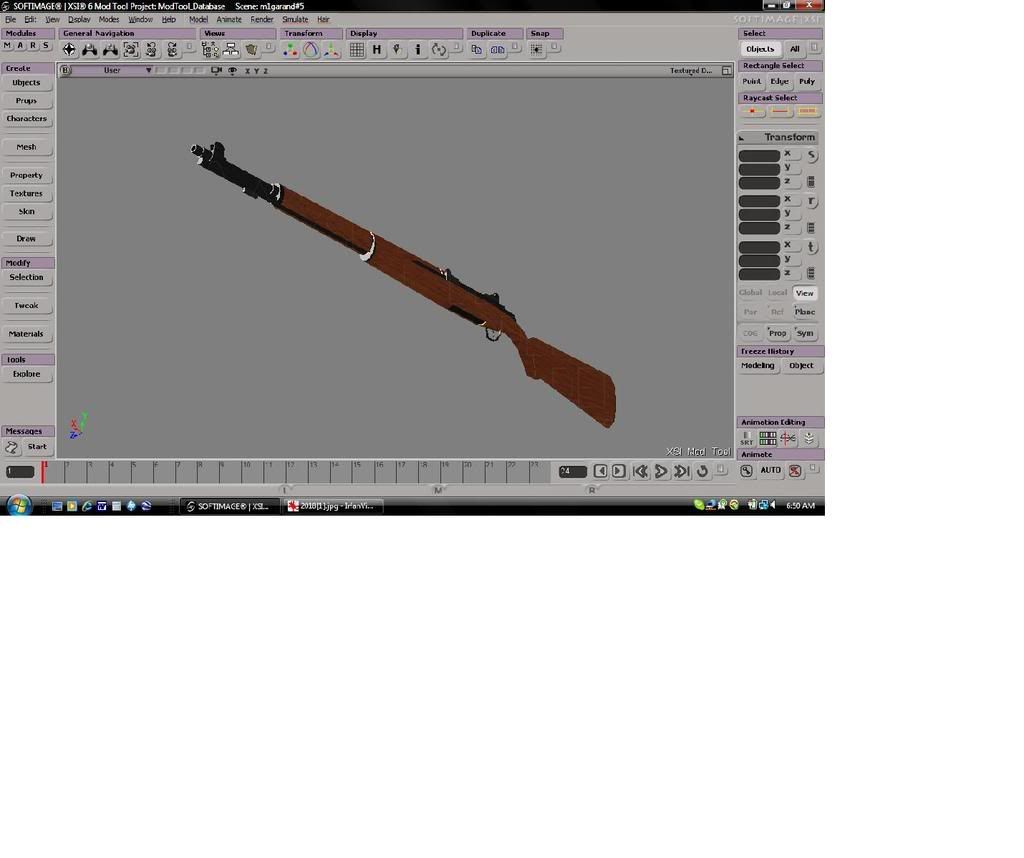Toggle Local transform mode
Image resolution: width=1024 pixels, height=858 pixels.
click(777, 293)
